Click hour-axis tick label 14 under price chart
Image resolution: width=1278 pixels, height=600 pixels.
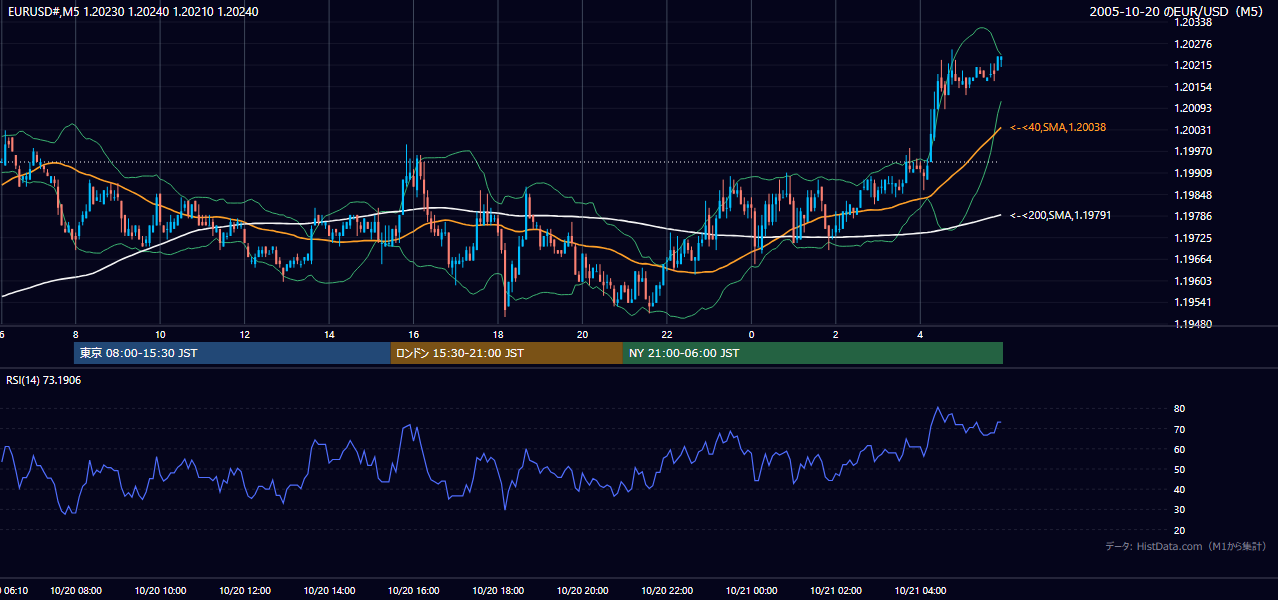click(x=329, y=334)
